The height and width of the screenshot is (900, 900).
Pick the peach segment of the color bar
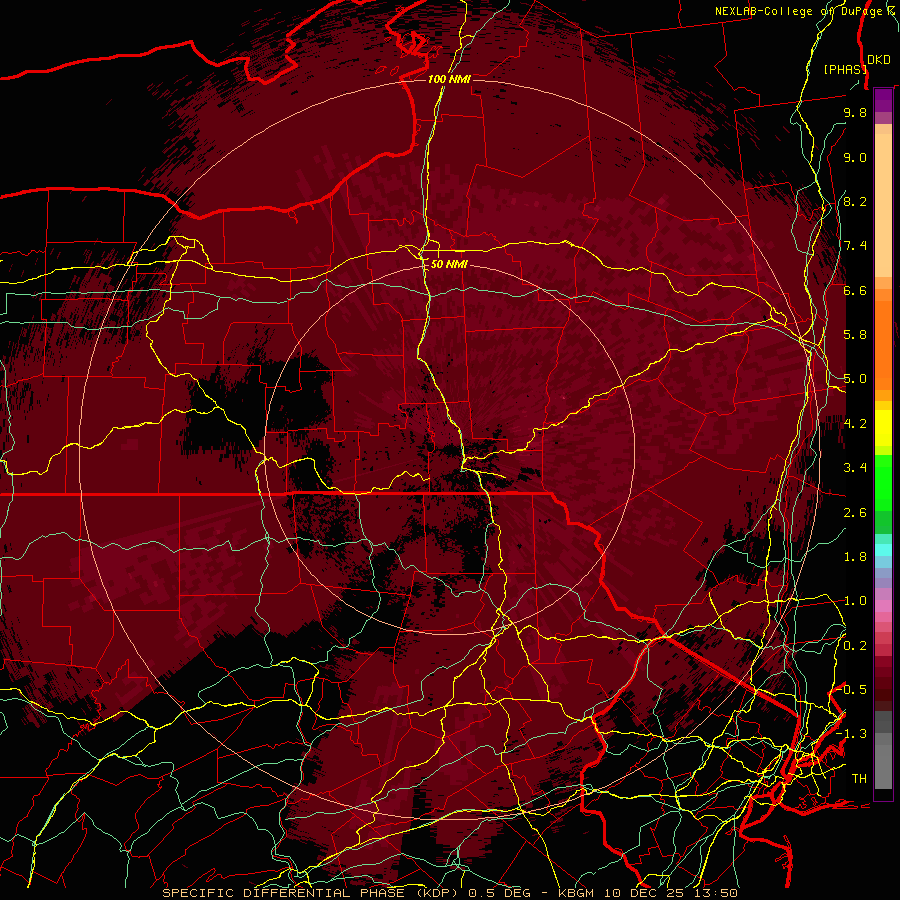point(883,205)
